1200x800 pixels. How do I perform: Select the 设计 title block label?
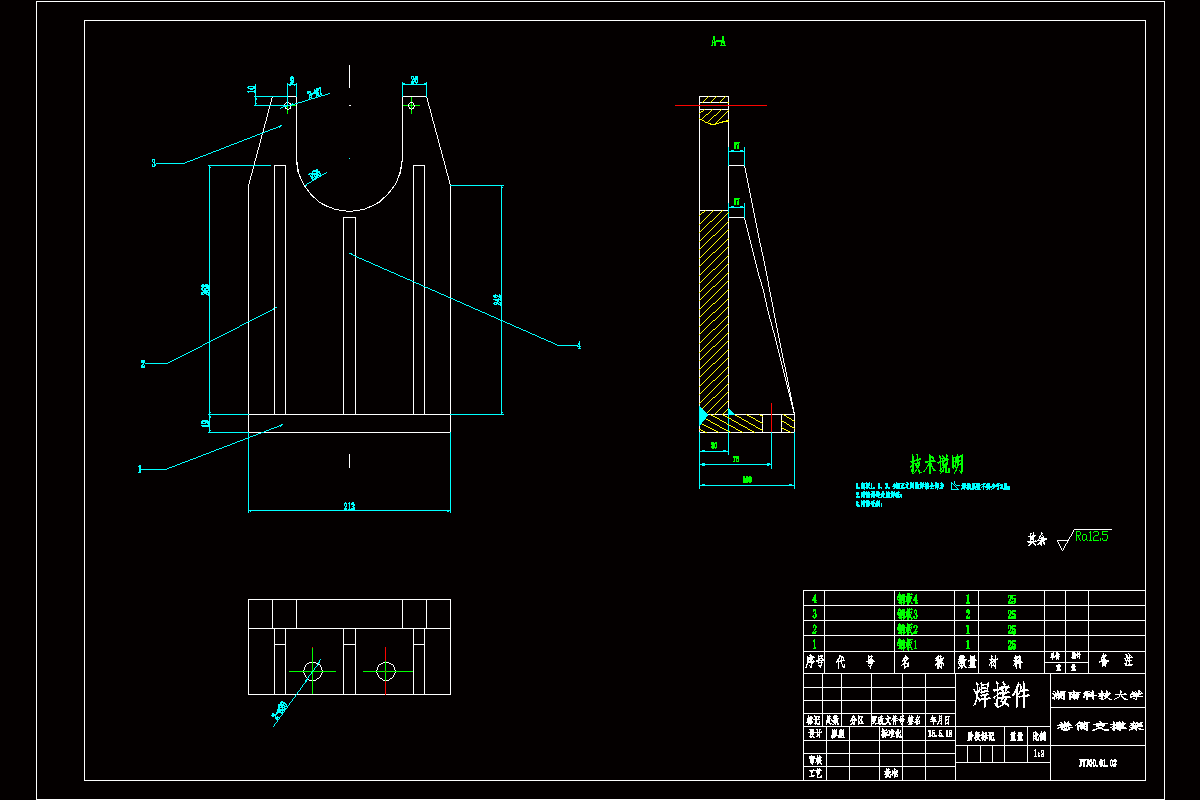pos(814,733)
